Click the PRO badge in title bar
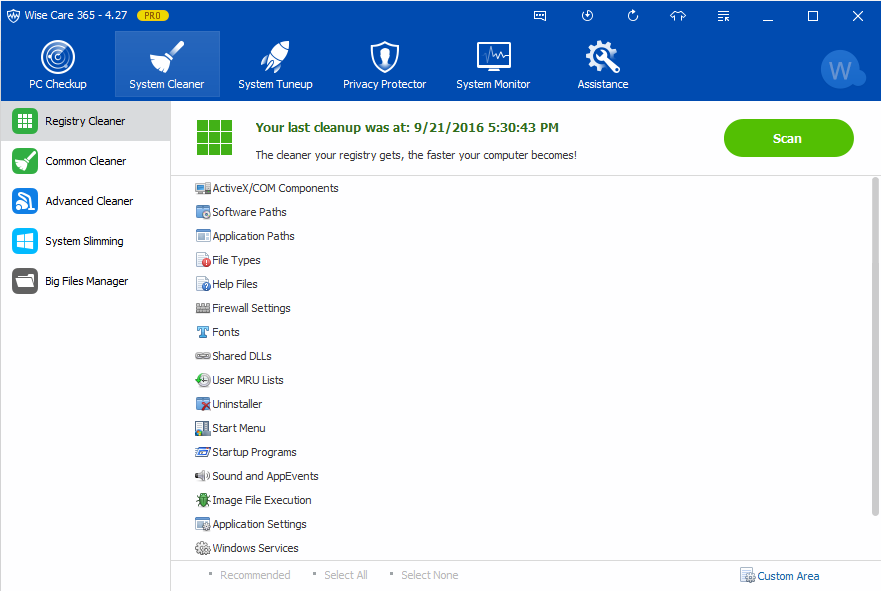The image size is (881, 591). coord(153,16)
